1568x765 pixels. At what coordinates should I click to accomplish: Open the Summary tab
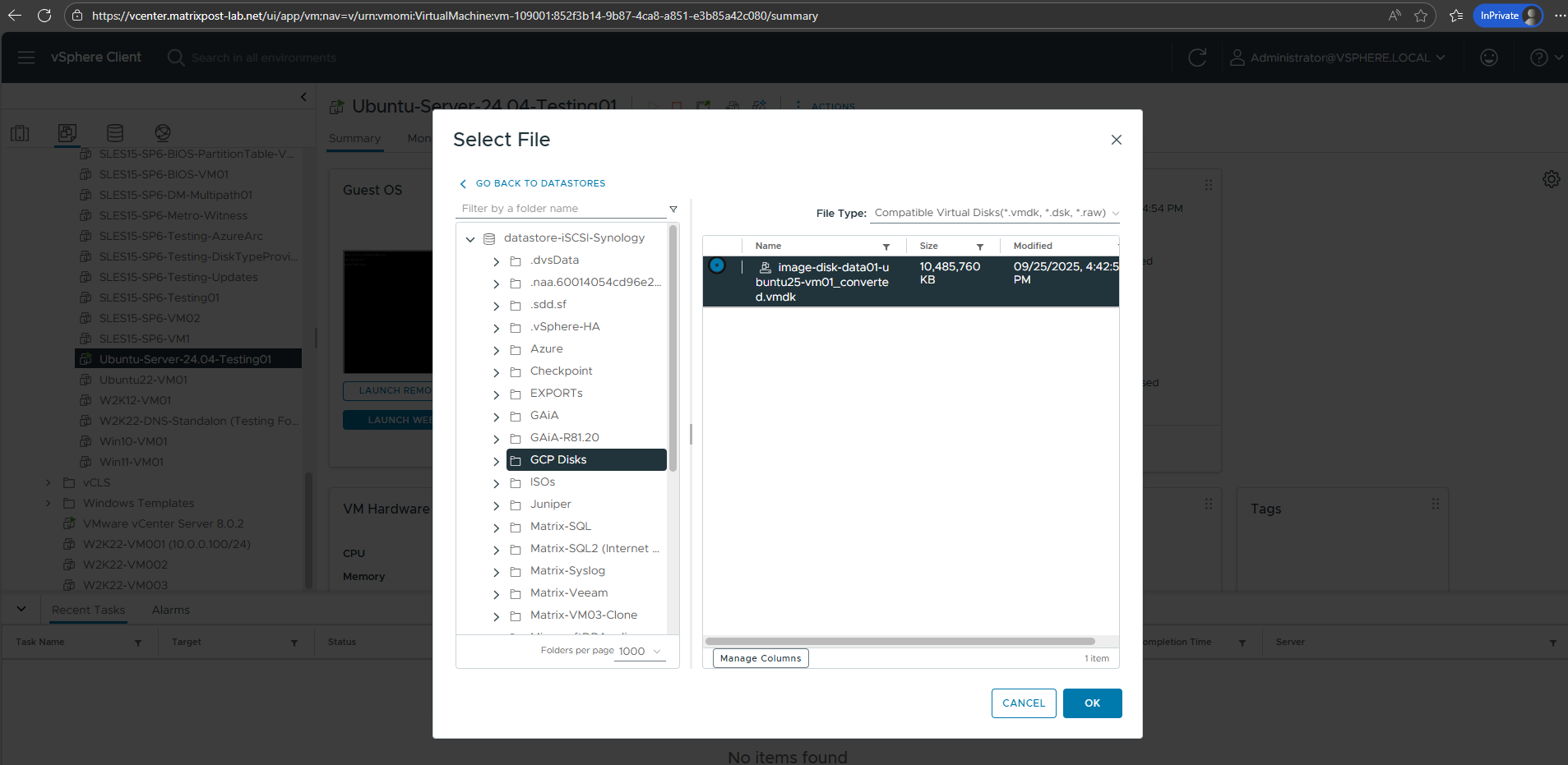point(355,138)
